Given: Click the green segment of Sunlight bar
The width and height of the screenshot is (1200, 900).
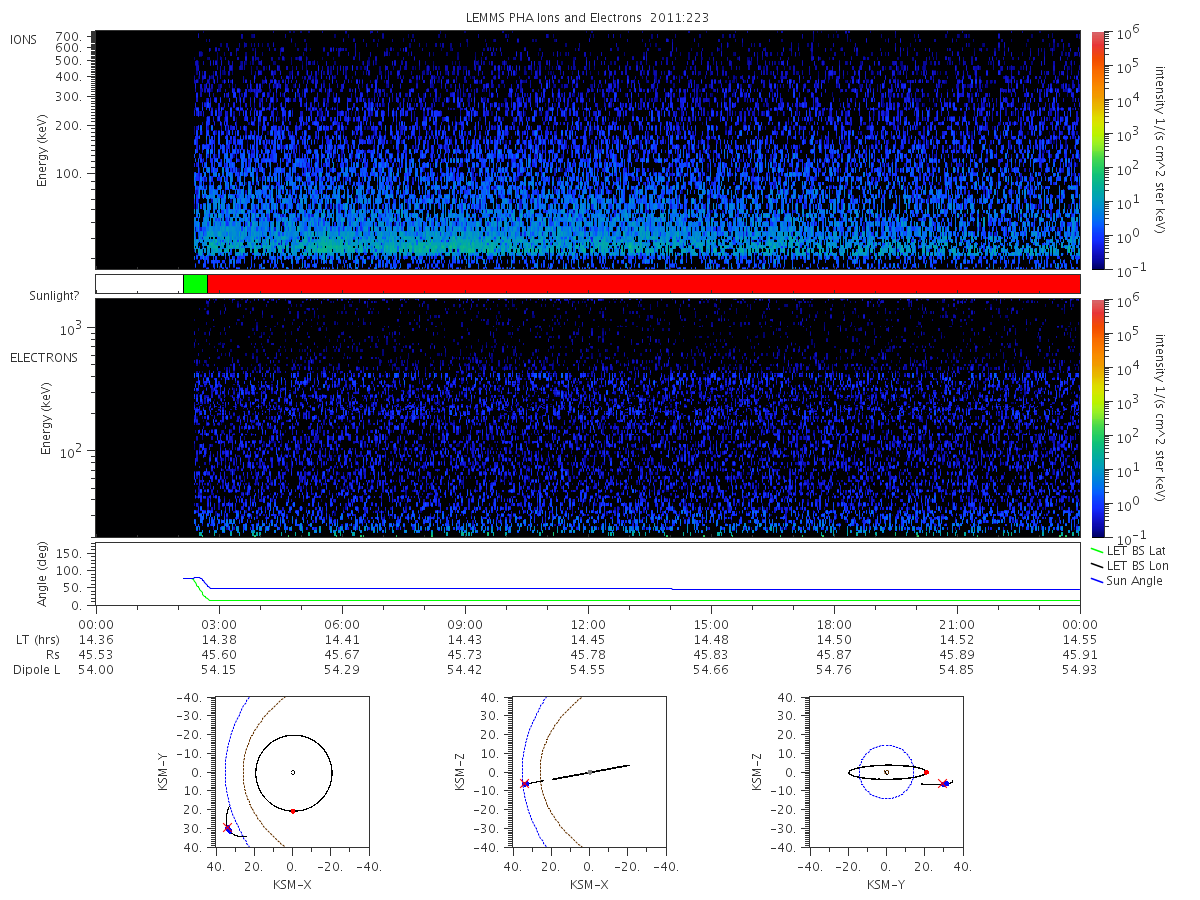Looking at the screenshot, I should point(195,284).
